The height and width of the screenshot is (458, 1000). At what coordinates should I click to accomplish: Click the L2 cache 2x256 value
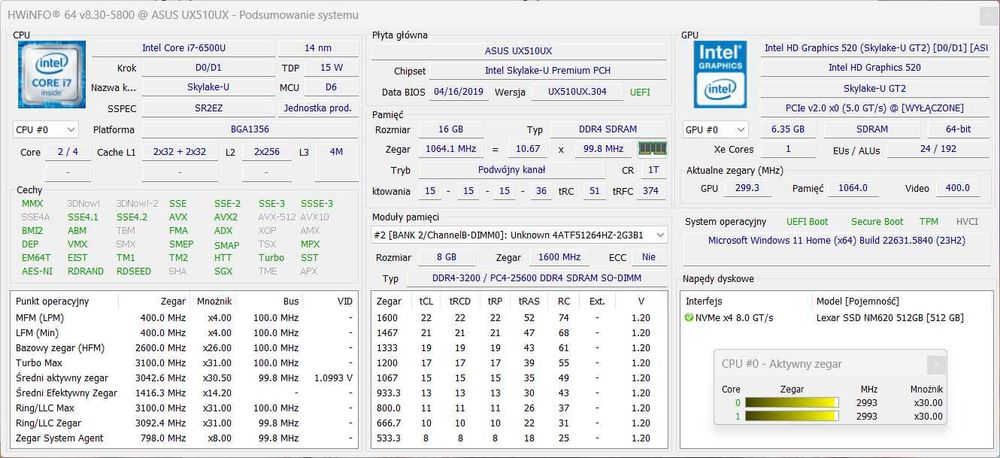267,152
